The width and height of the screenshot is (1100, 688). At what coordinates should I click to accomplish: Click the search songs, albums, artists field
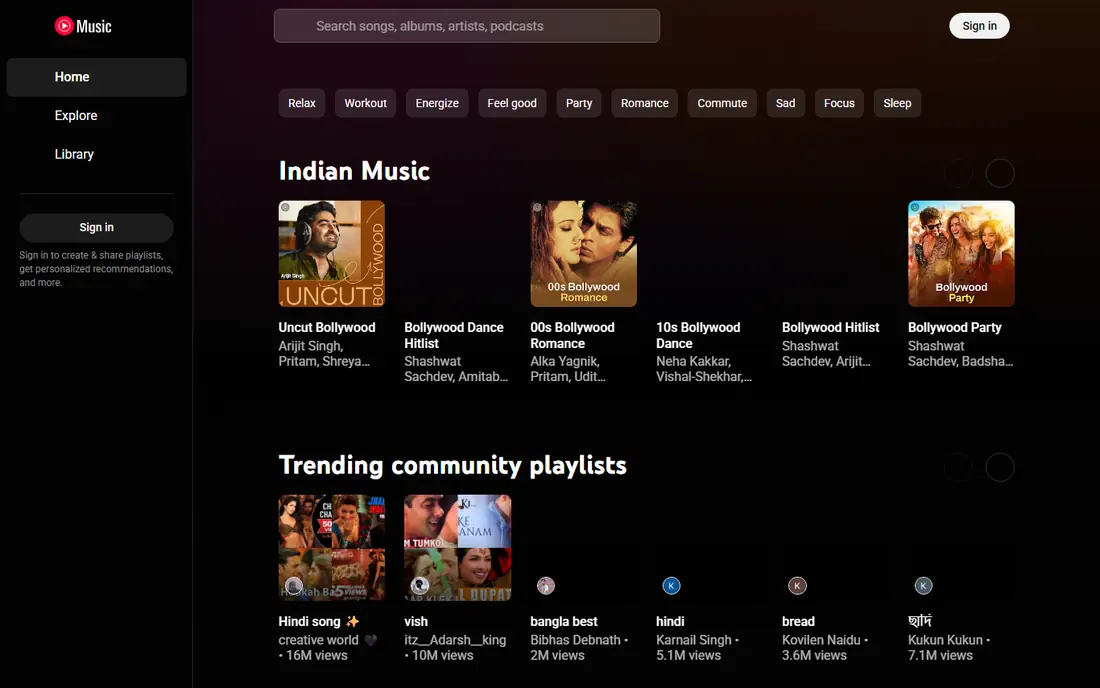[467, 26]
